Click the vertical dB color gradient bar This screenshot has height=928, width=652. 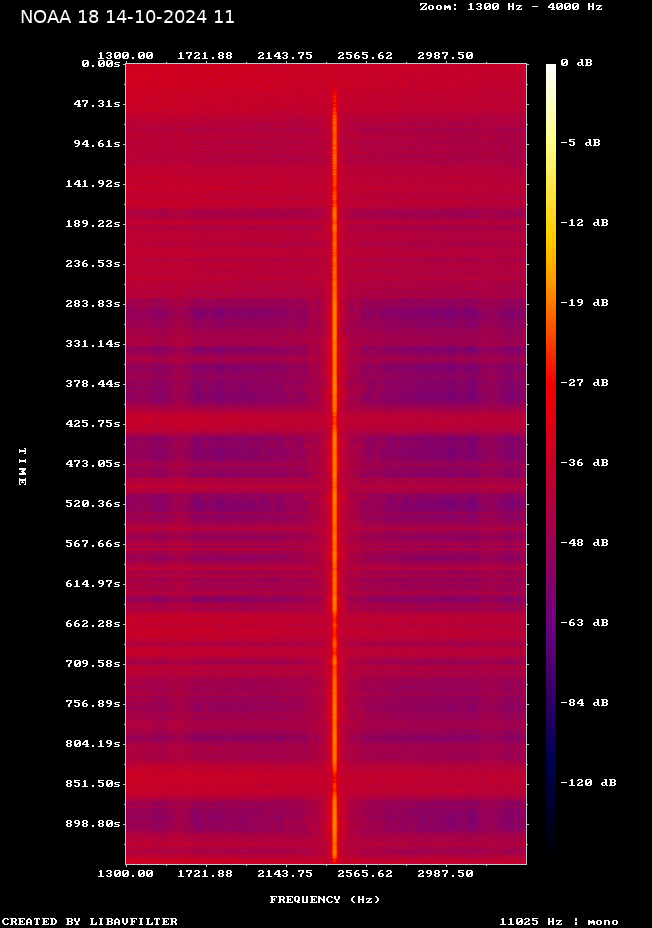551,460
